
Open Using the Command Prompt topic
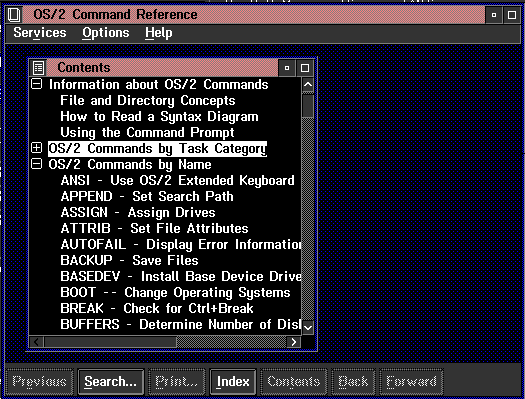[147, 133]
